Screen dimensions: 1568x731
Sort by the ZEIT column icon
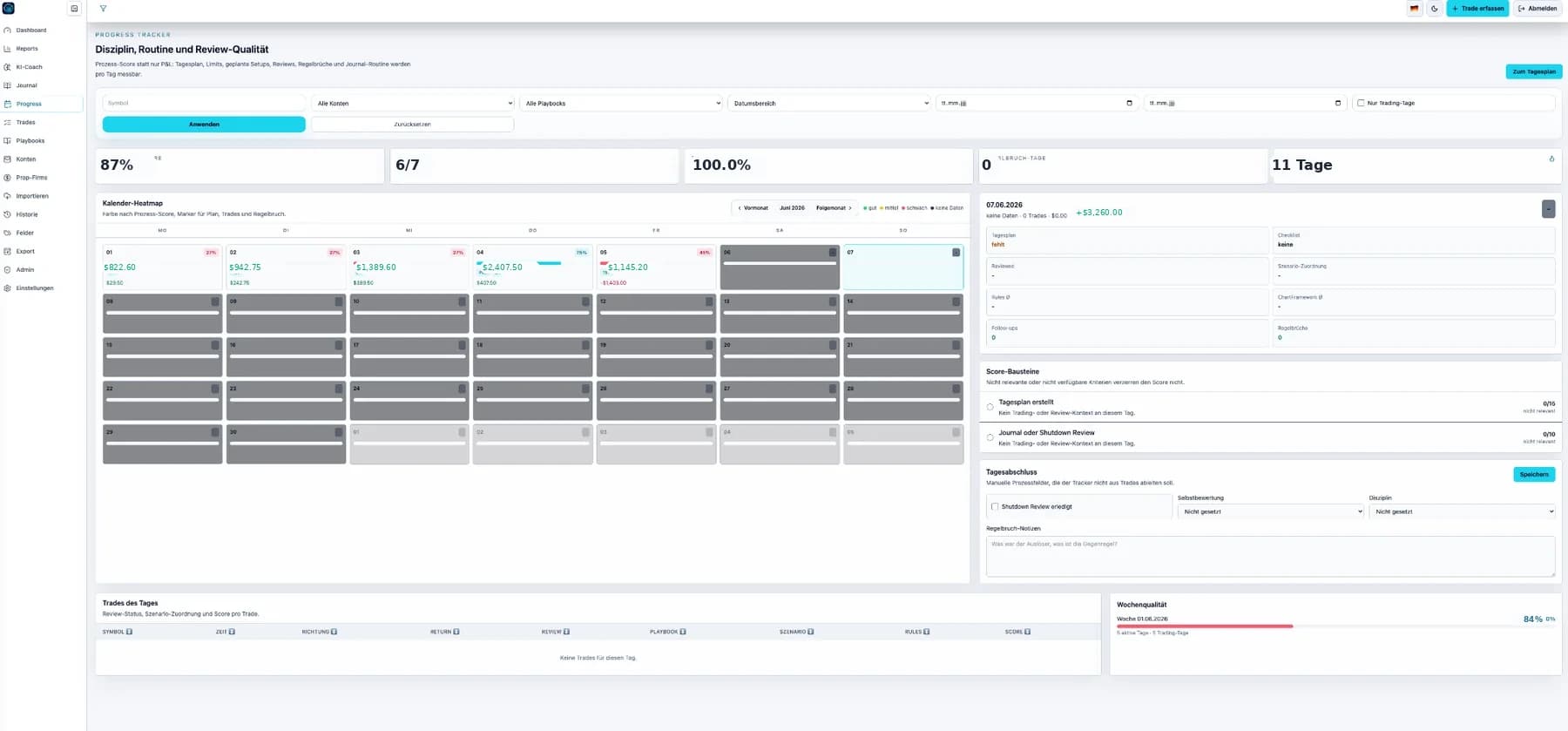pos(232,632)
